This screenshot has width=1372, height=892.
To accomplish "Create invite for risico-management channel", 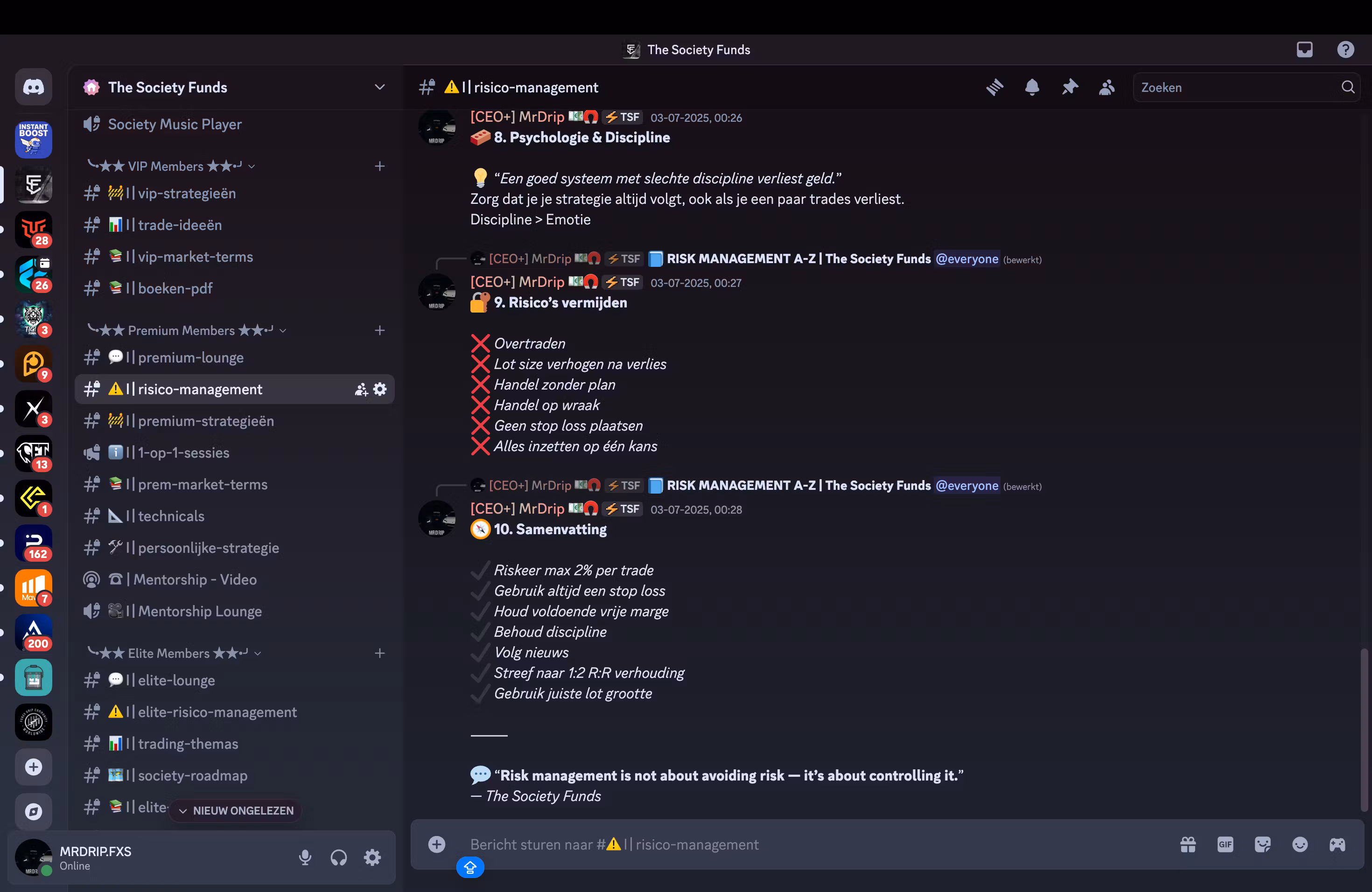I will click(361, 389).
